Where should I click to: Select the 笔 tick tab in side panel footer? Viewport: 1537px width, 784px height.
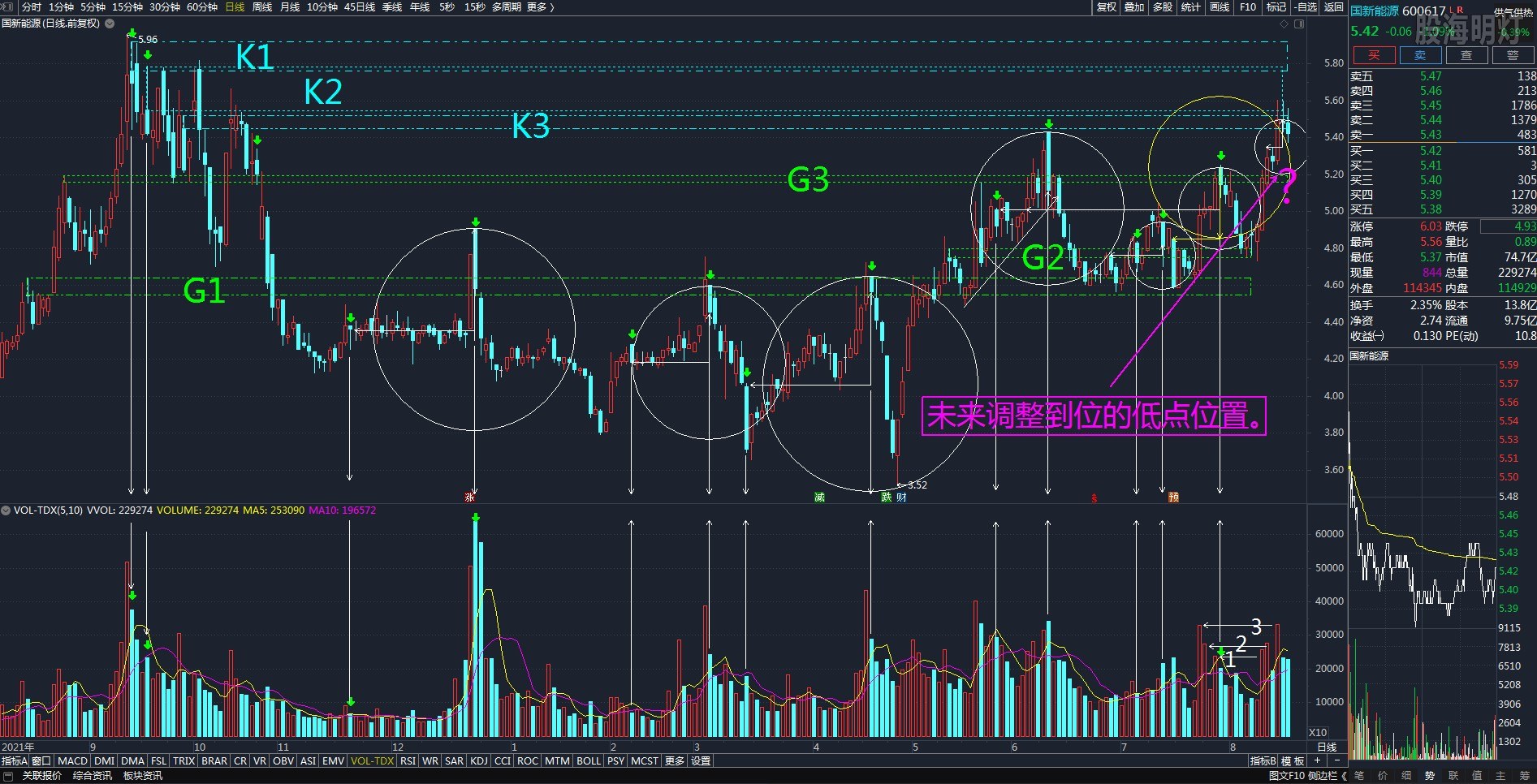pos(1359,776)
